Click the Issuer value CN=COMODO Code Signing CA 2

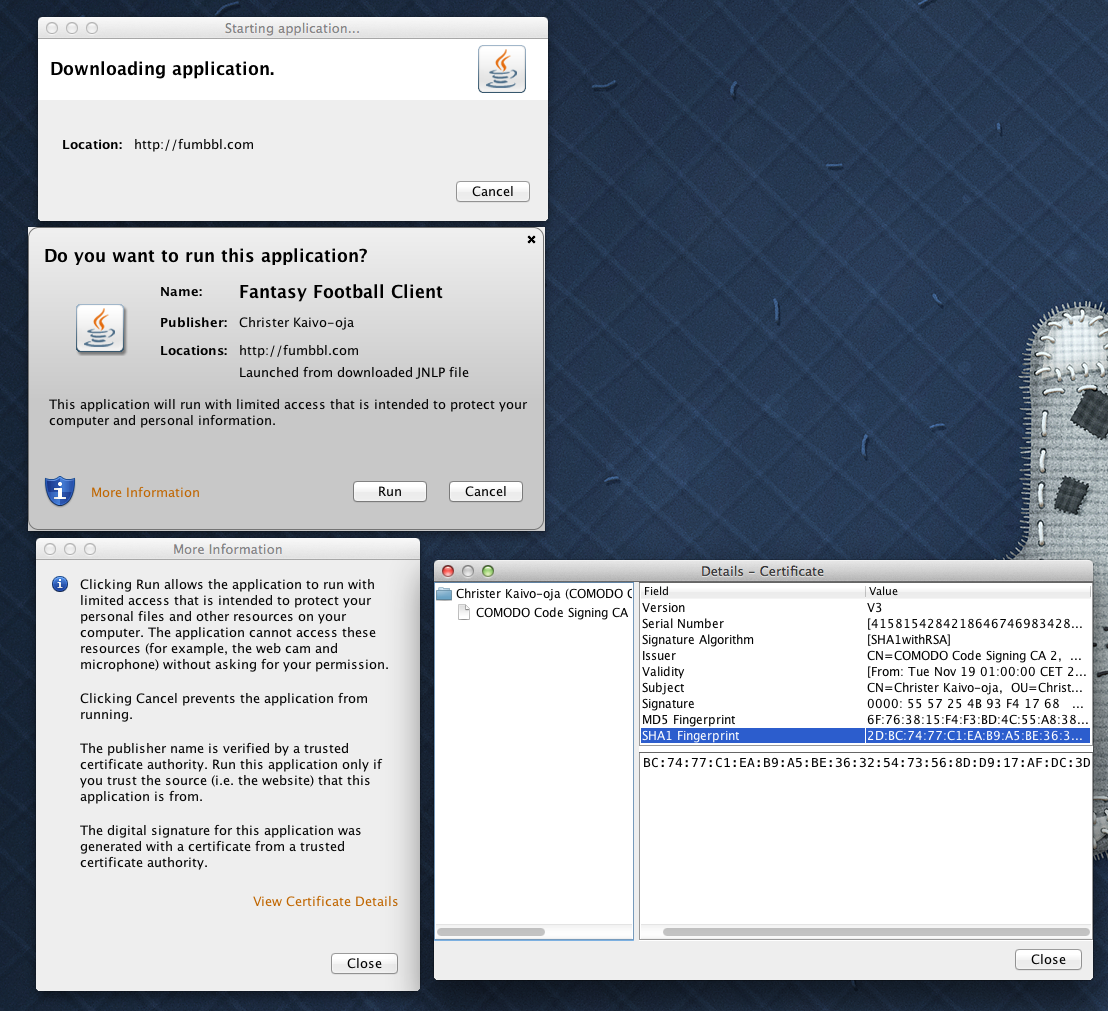pyautogui.click(x=978, y=656)
